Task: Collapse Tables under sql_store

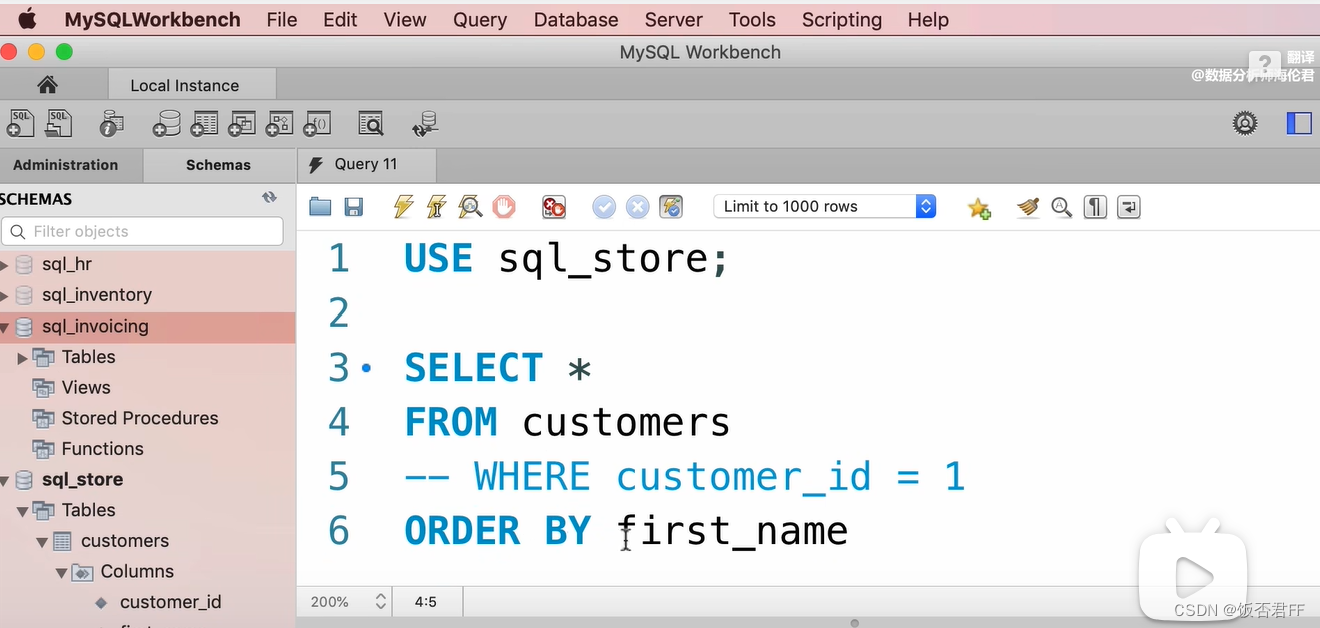Action: (23, 511)
